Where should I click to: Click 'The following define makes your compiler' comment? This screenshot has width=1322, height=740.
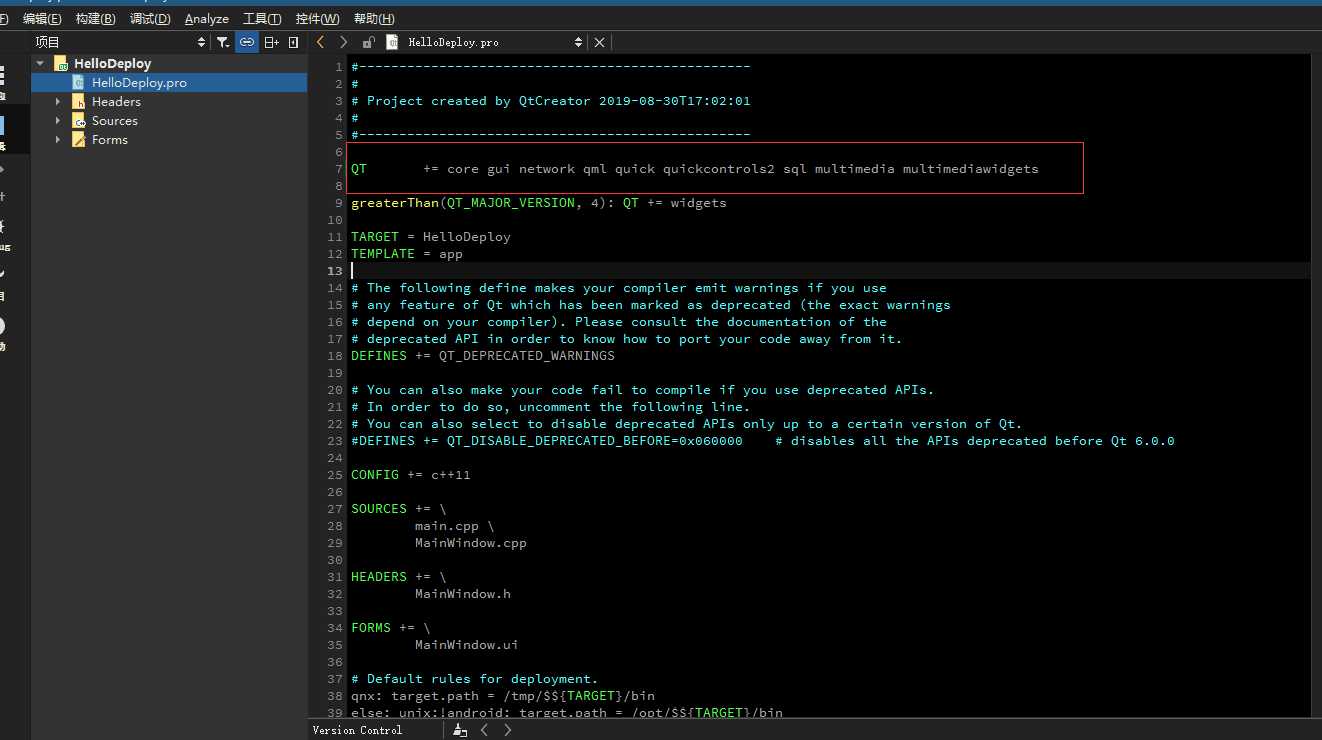click(619, 288)
